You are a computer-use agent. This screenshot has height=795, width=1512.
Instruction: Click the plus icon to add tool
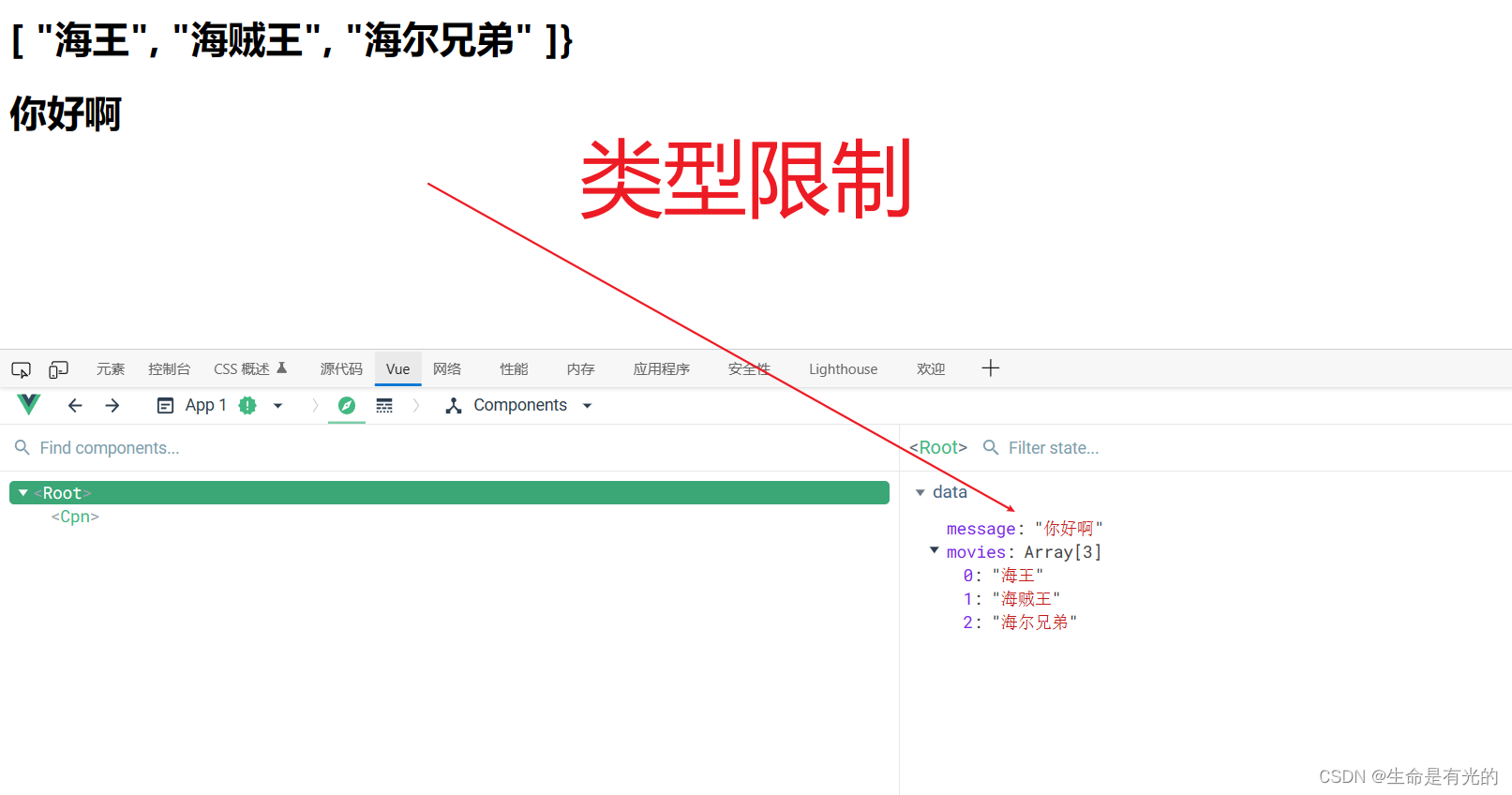(x=991, y=368)
